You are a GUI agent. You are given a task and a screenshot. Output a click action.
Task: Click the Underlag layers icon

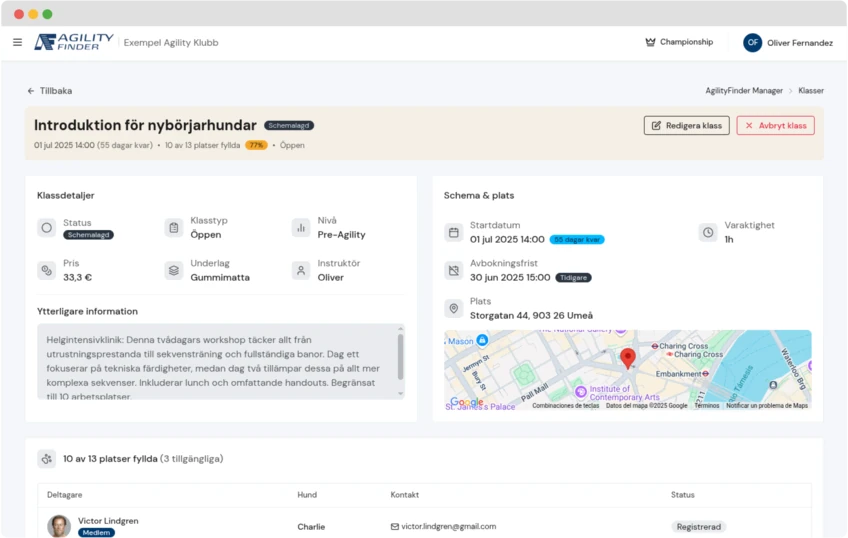pyautogui.click(x=174, y=271)
